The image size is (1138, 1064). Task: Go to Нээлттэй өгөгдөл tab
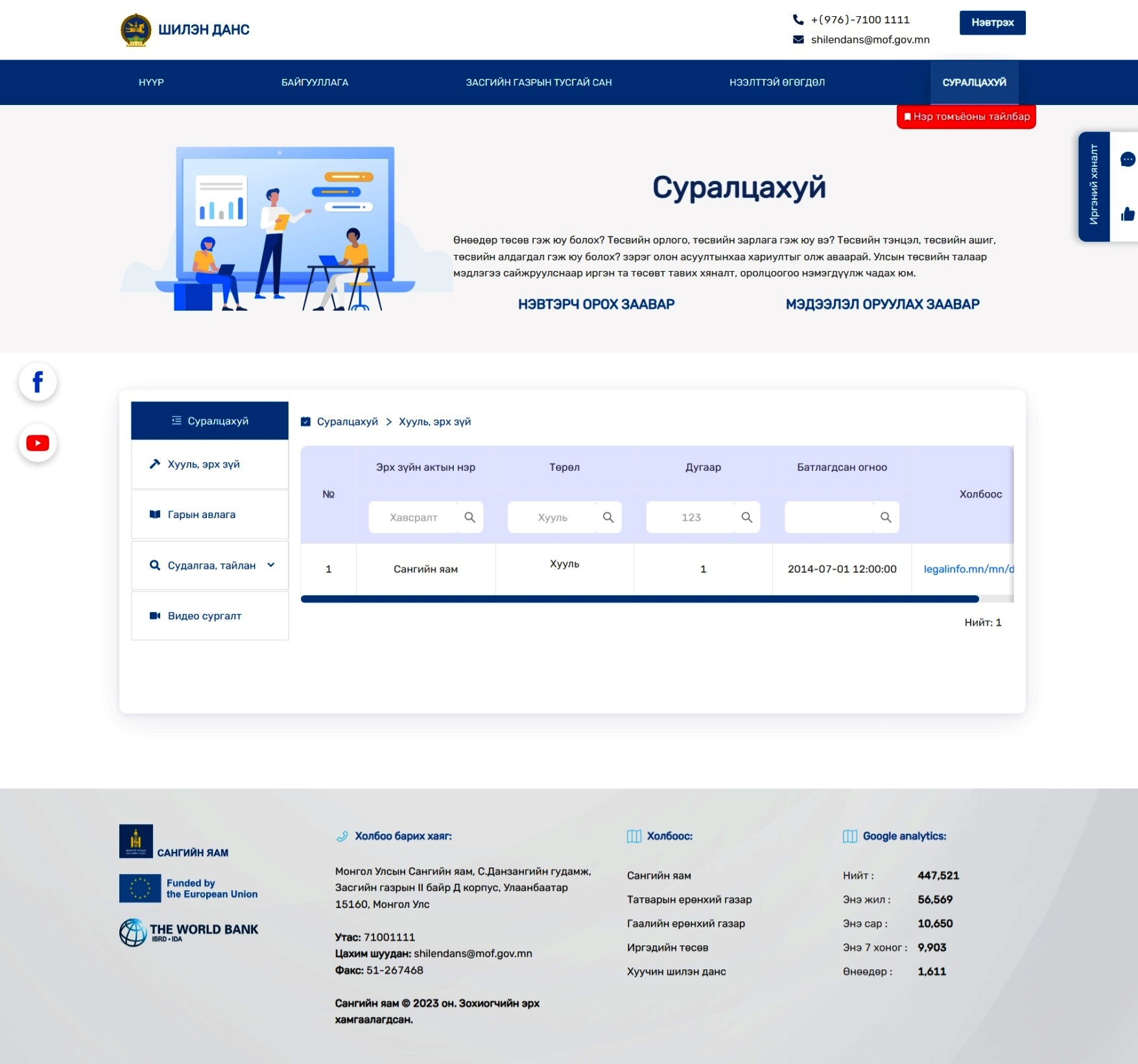777,82
